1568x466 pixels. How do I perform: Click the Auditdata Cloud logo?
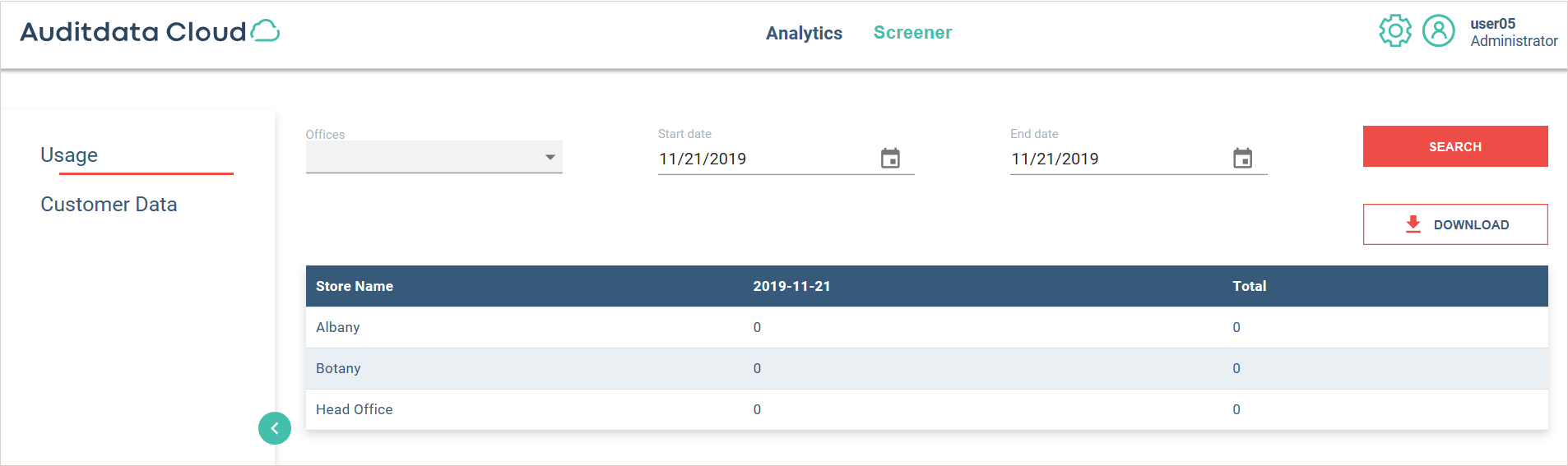150,32
